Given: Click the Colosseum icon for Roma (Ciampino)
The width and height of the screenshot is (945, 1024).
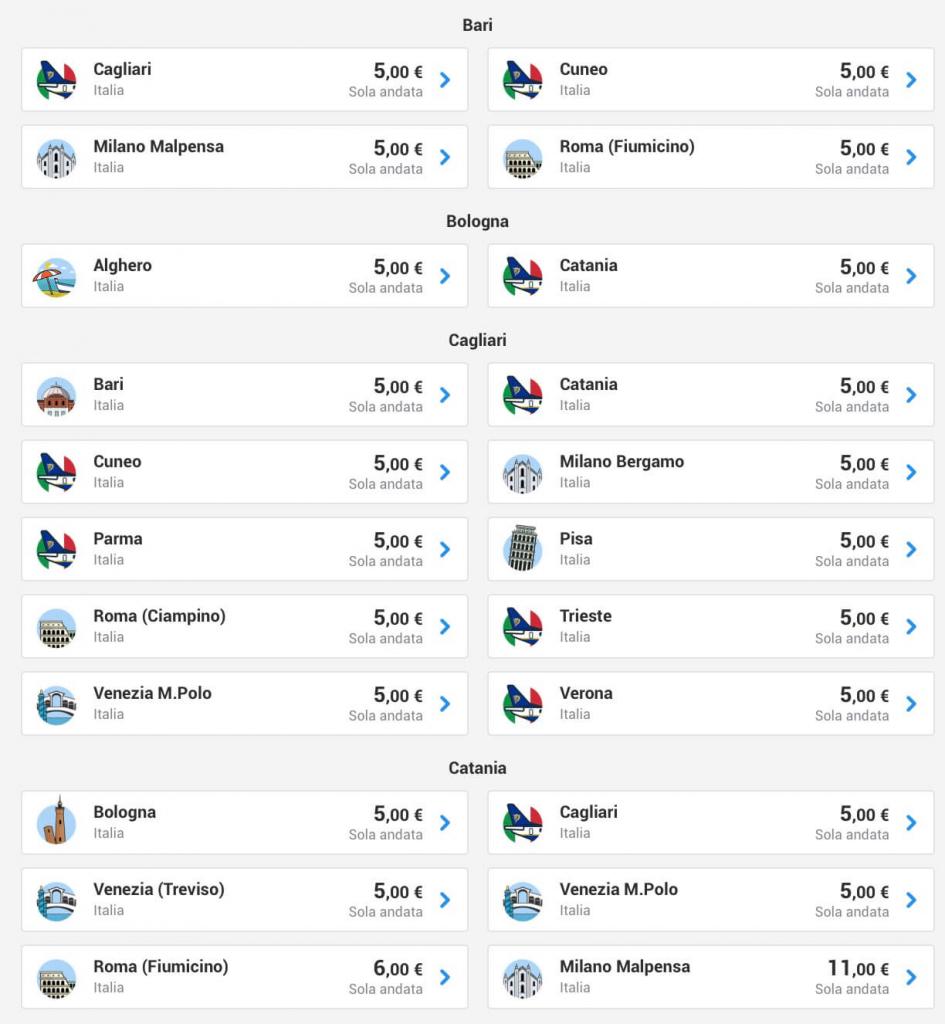Looking at the screenshot, I should [x=56, y=627].
